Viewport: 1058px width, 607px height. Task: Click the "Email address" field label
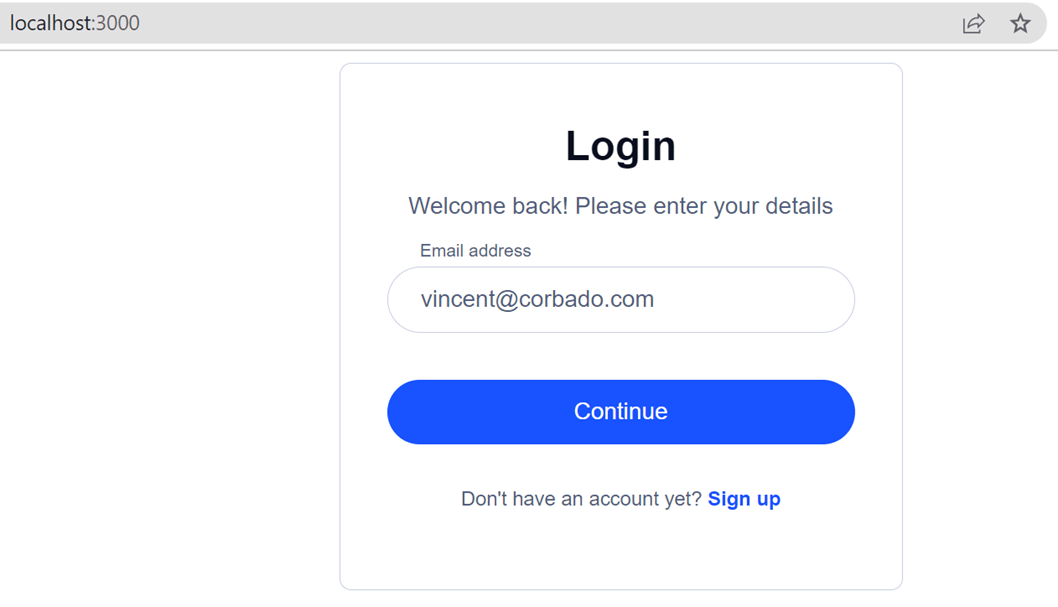(x=475, y=251)
